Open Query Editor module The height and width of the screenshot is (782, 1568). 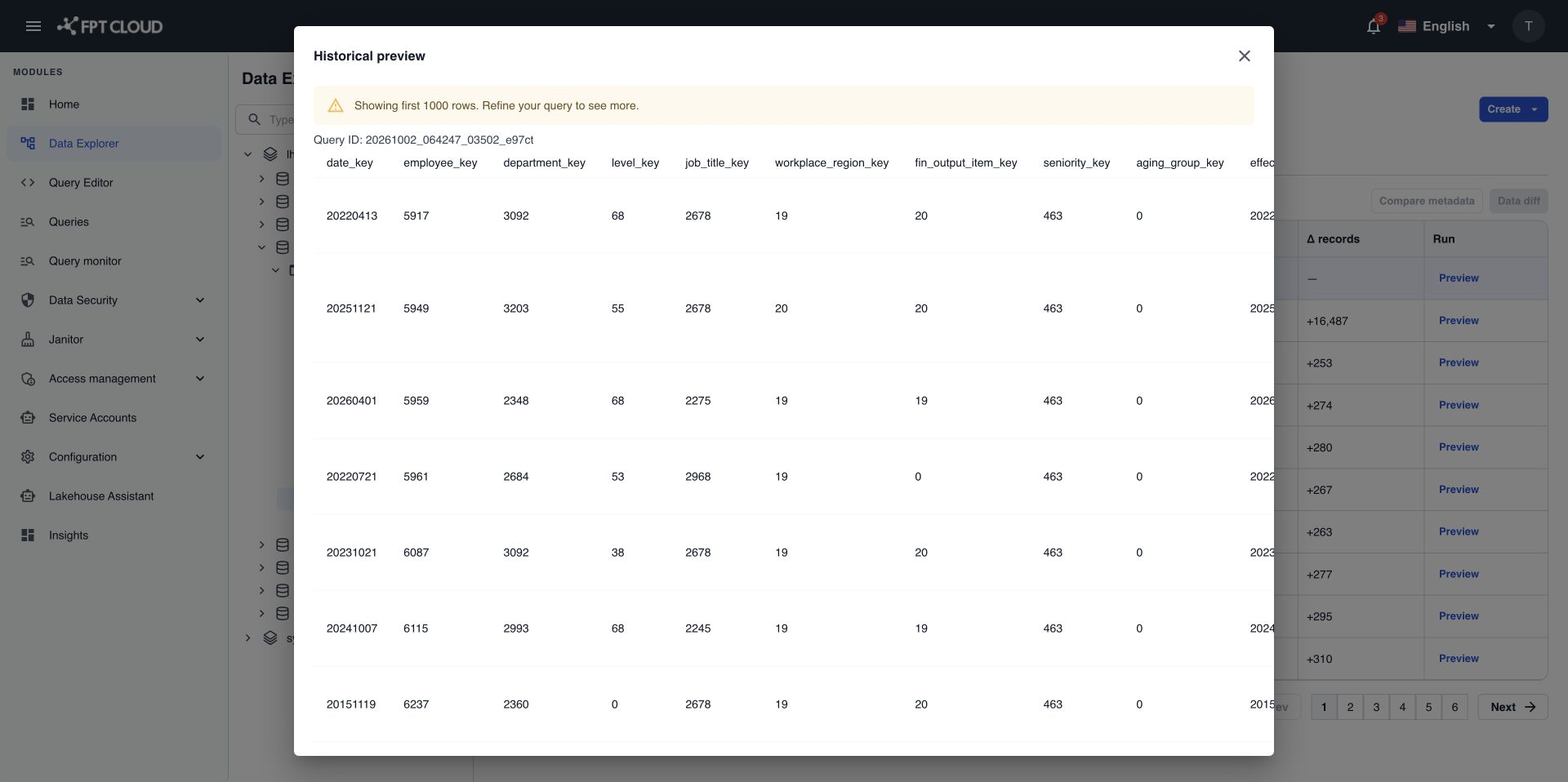click(114, 183)
